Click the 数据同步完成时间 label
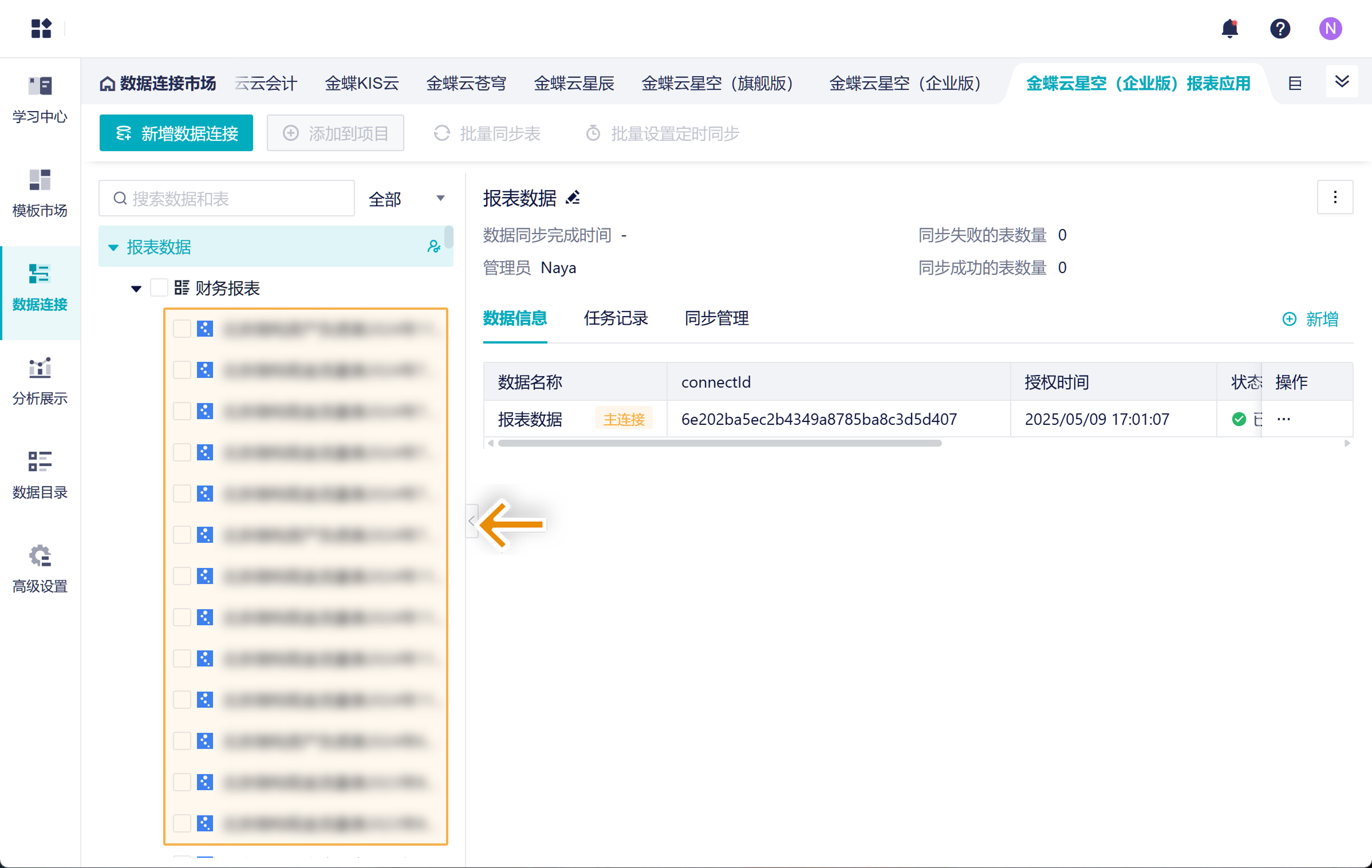The width and height of the screenshot is (1372, 868). coord(547,235)
